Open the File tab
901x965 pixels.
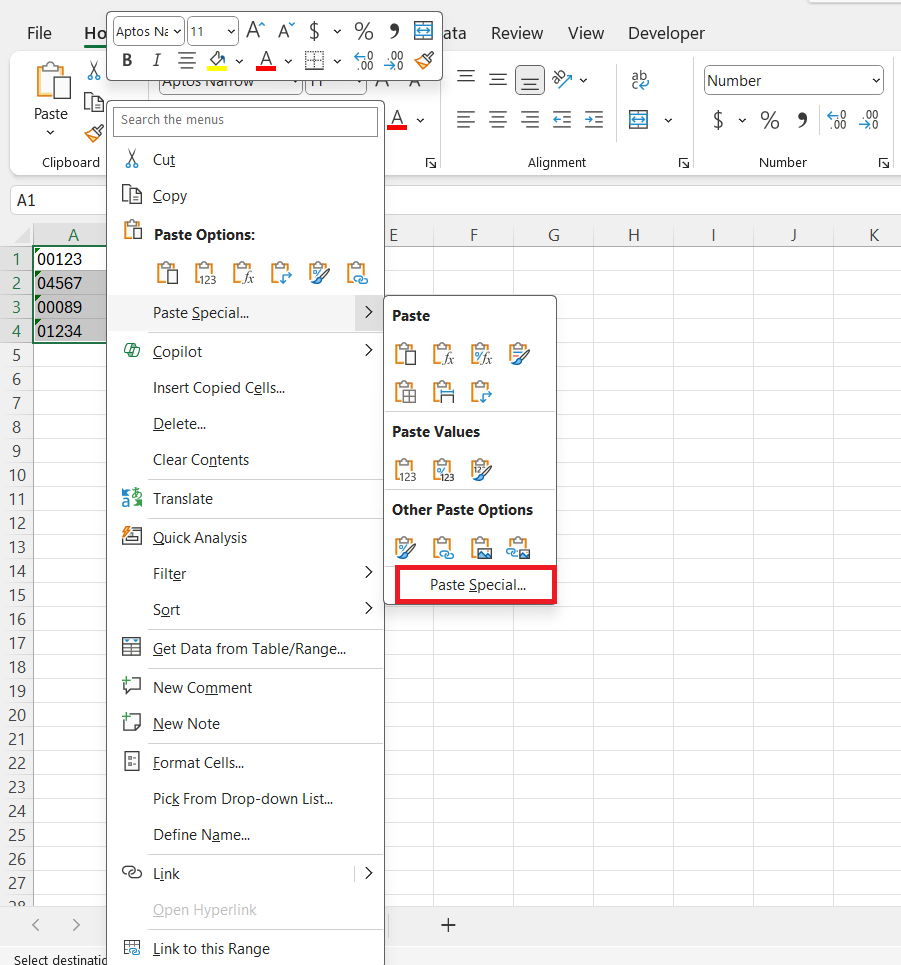click(39, 33)
